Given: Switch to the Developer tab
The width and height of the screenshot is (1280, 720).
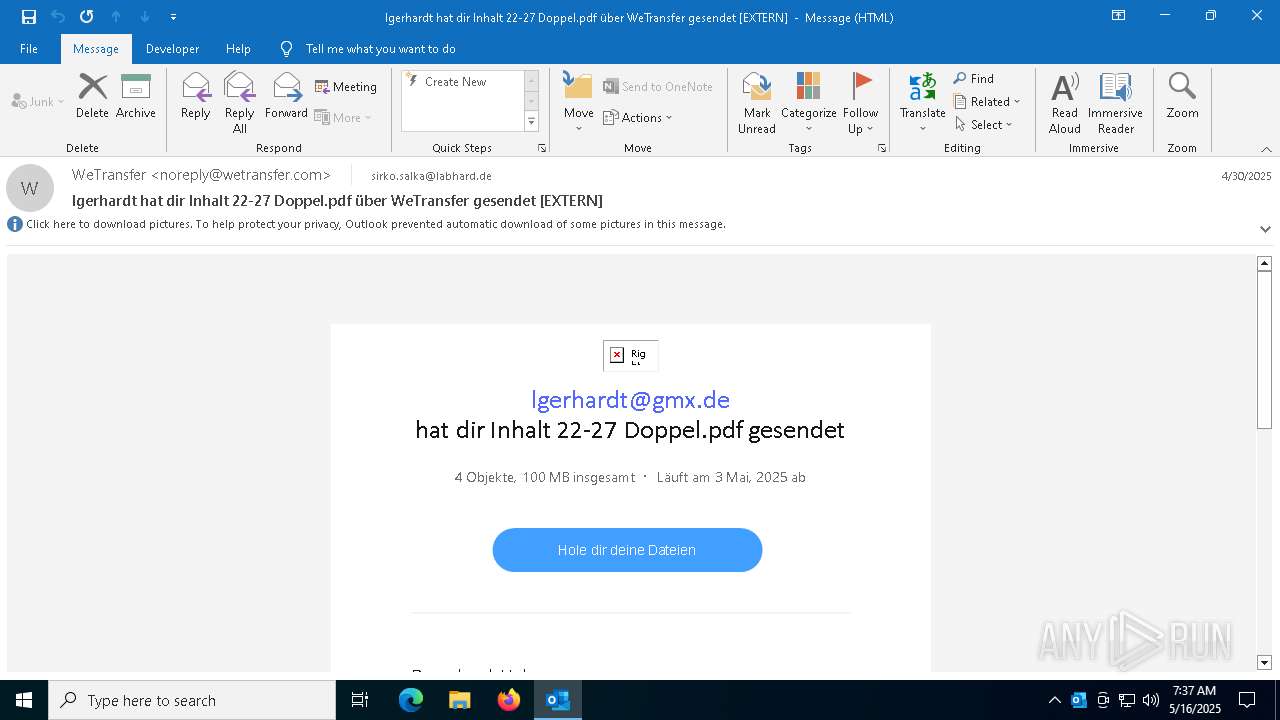Looking at the screenshot, I should (172, 49).
